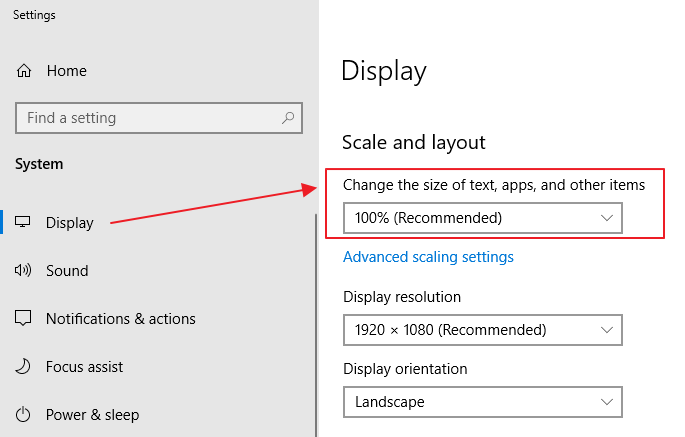Screen dimensions: 685x437
Task: Click the search magnifier icon
Action: [288, 118]
